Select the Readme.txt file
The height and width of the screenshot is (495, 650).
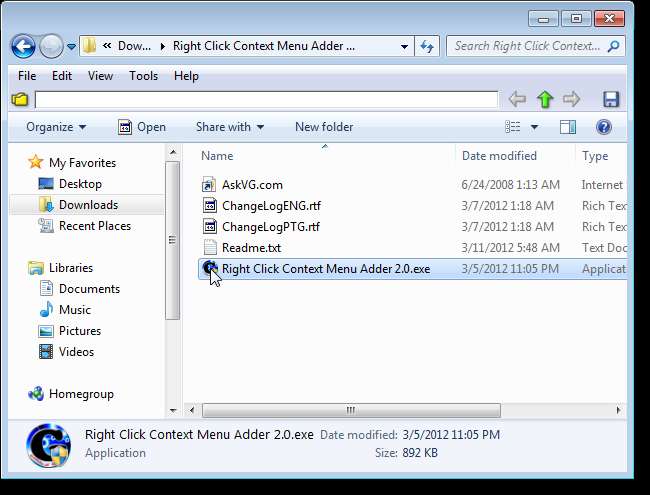(x=251, y=247)
